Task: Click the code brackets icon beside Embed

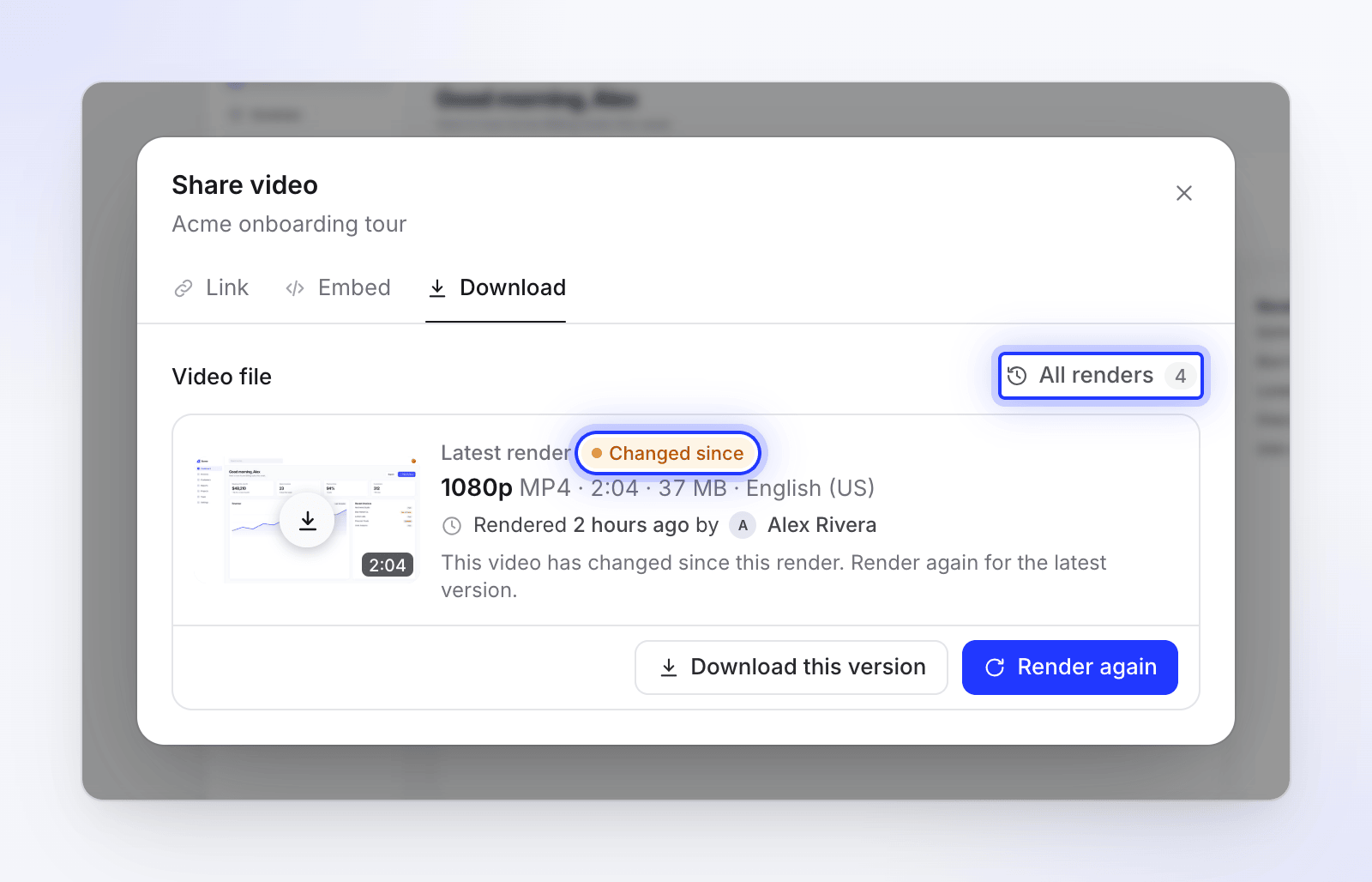Action: 295,288
